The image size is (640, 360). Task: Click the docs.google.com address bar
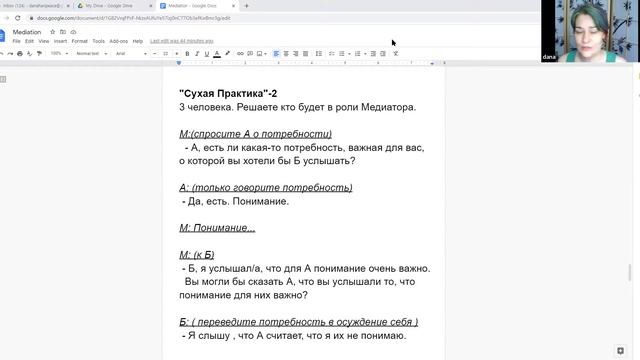click(282, 18)
